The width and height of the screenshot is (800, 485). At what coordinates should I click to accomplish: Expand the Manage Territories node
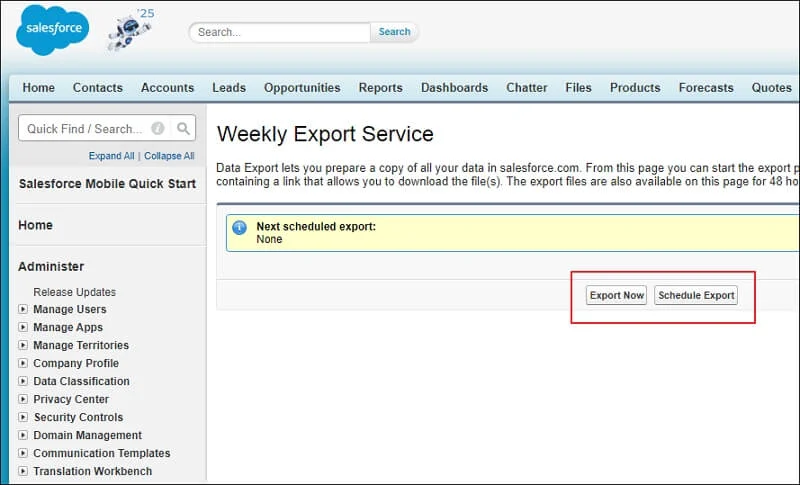point(23,345)
